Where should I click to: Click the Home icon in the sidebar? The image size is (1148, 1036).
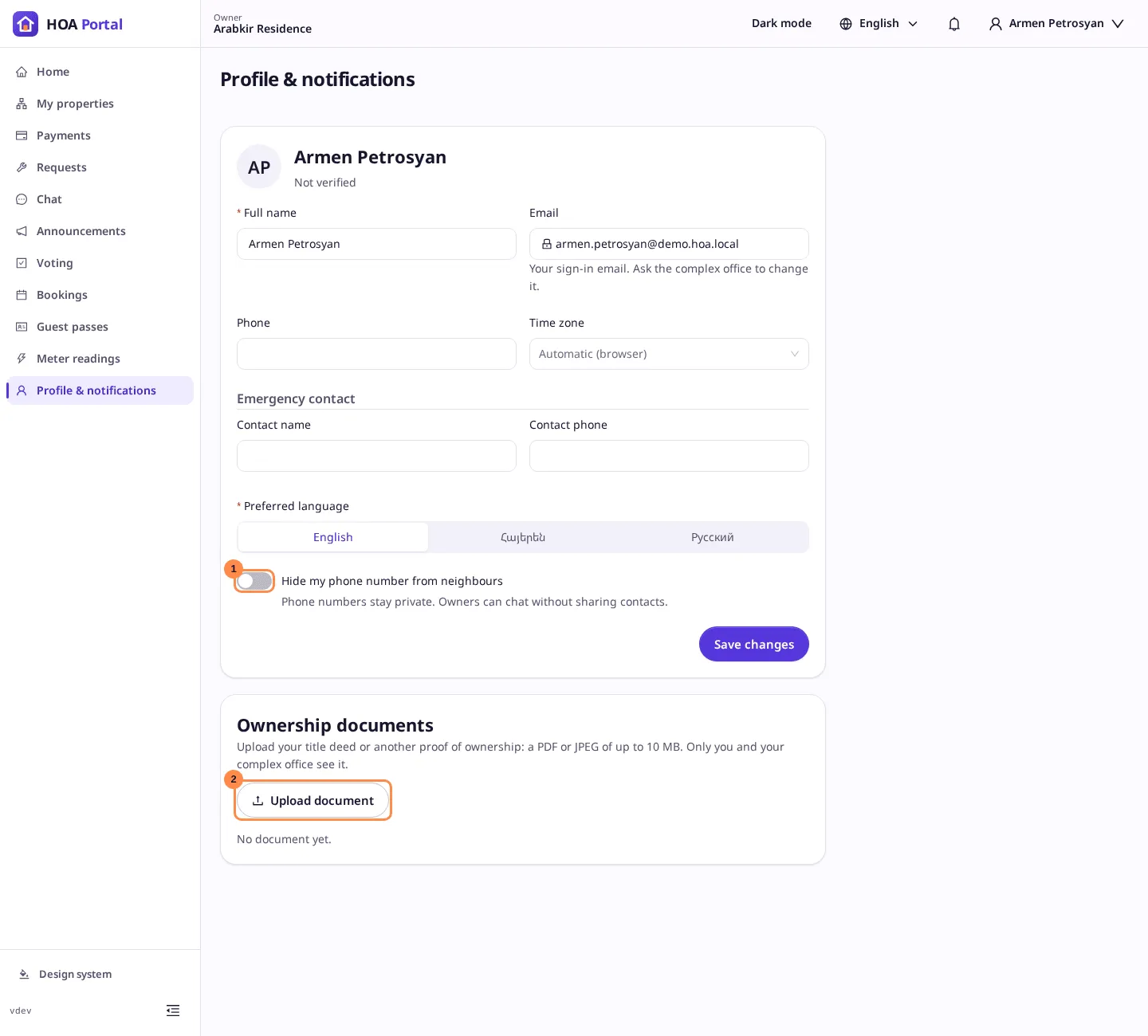22,72
